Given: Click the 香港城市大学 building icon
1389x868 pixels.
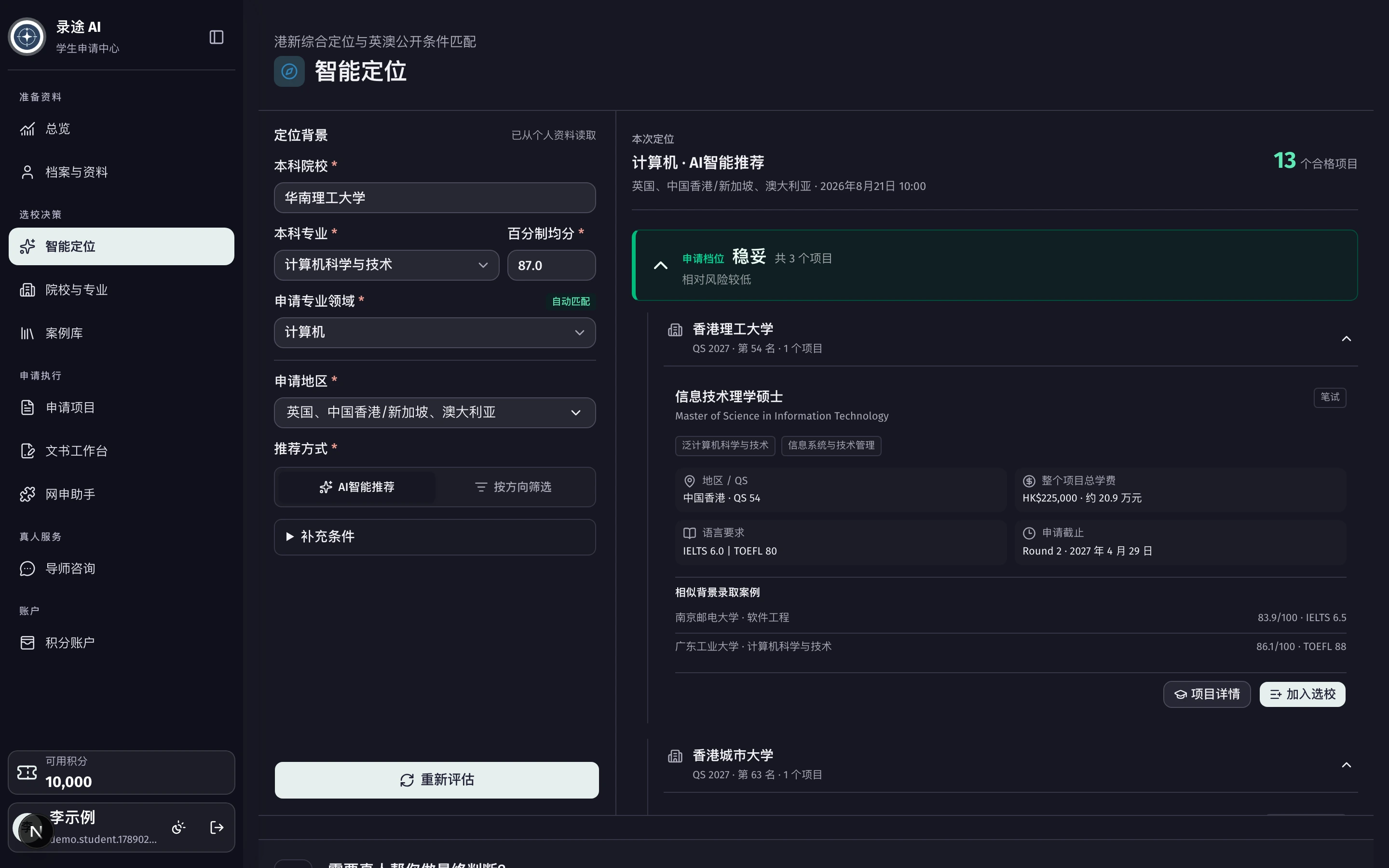Looking at the screenshot, I should [x=675, y=757].
